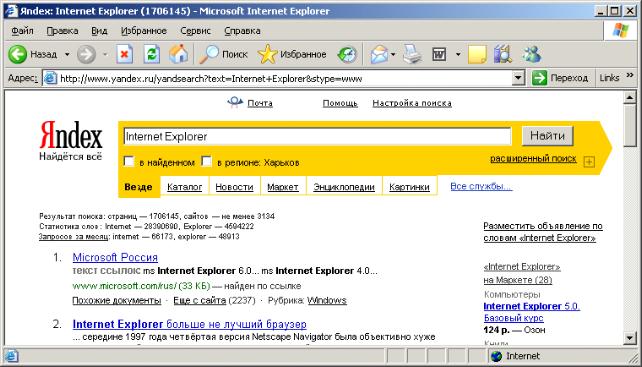Image resolution: width=642 pixels, height=367 pixels.
Task: Click 'Разместить объявление по словам' link
Action: click(x=543, y=232)
